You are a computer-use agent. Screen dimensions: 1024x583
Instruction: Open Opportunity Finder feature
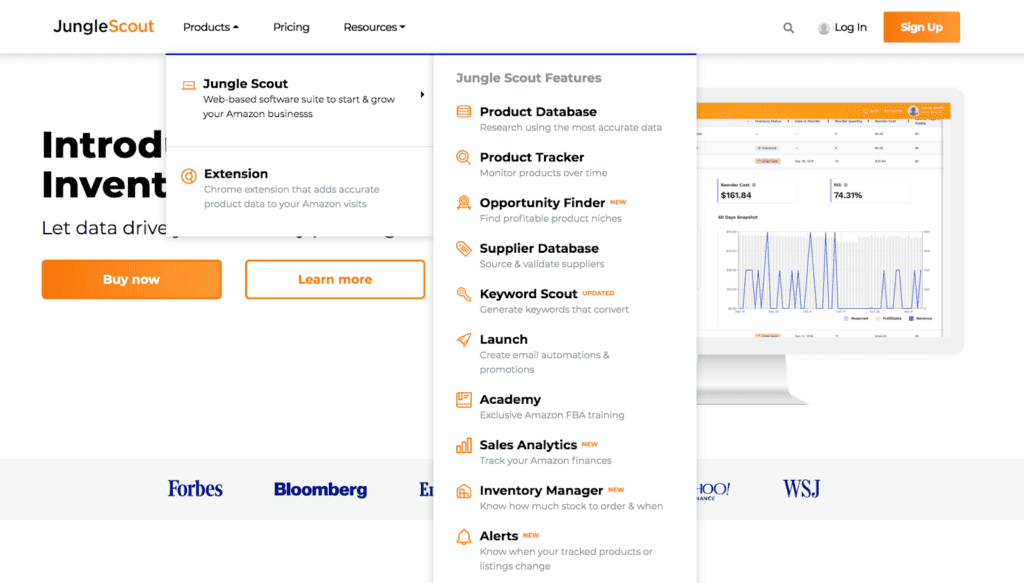[x=542, y=203]
